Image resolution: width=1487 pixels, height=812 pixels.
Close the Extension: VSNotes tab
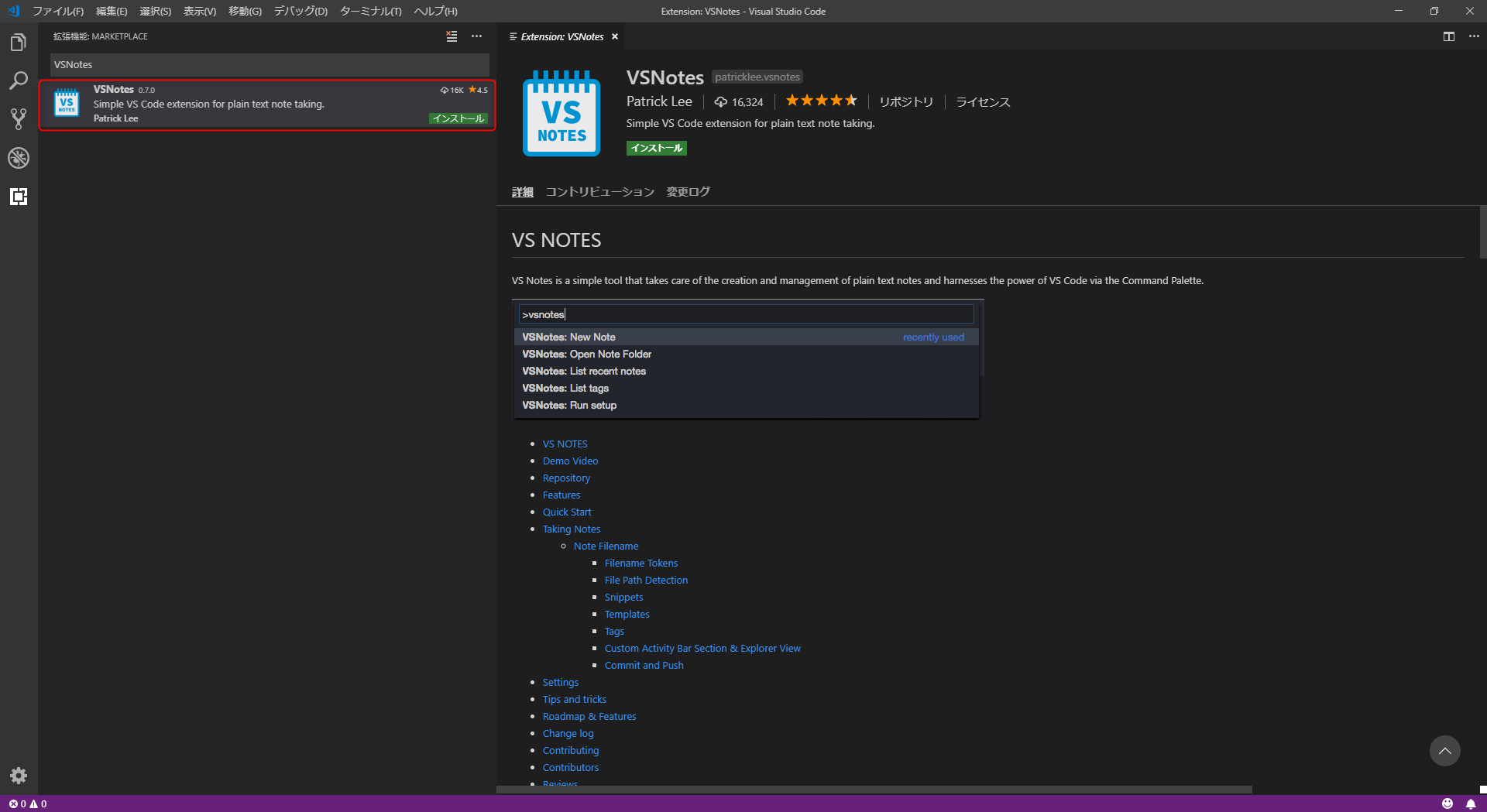[x=615, y=36]
